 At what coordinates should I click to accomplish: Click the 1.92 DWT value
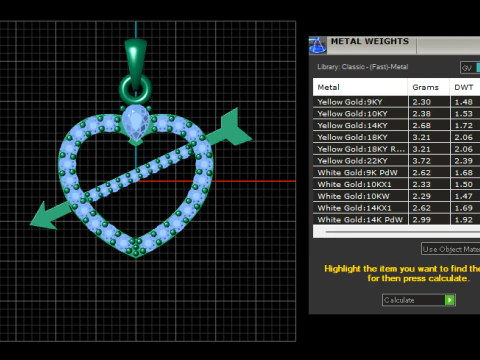pyautogui.click(x=464, y=220)
